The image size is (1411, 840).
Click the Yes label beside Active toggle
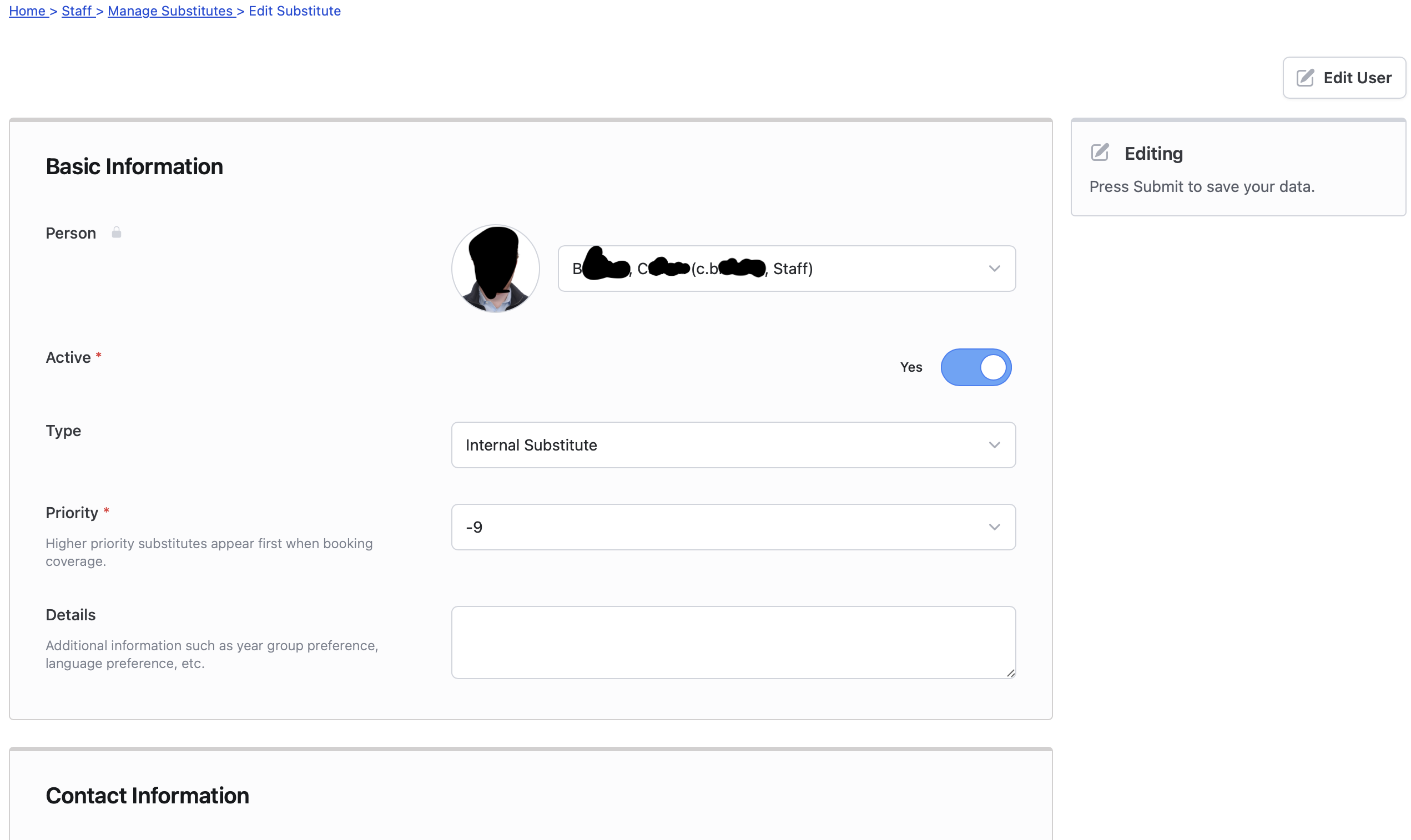(x=910, y=367)
